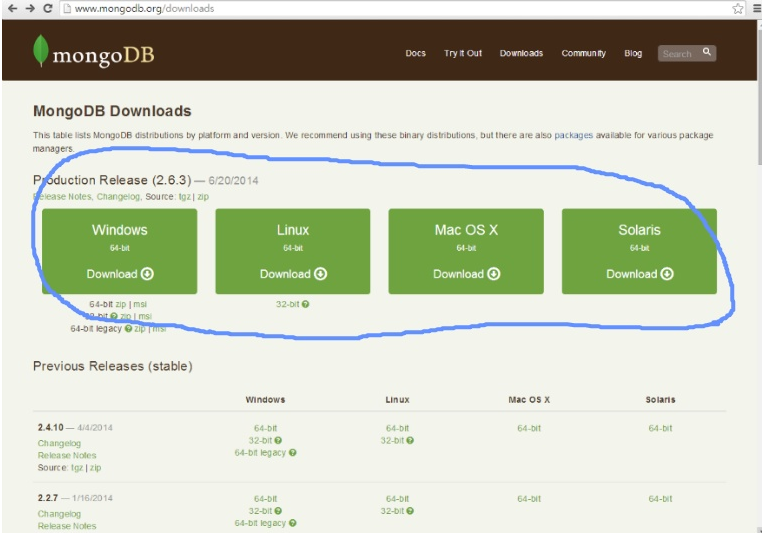Click the browser back arrow
Screen dimensions: 766x537
[x=13, y=8]
